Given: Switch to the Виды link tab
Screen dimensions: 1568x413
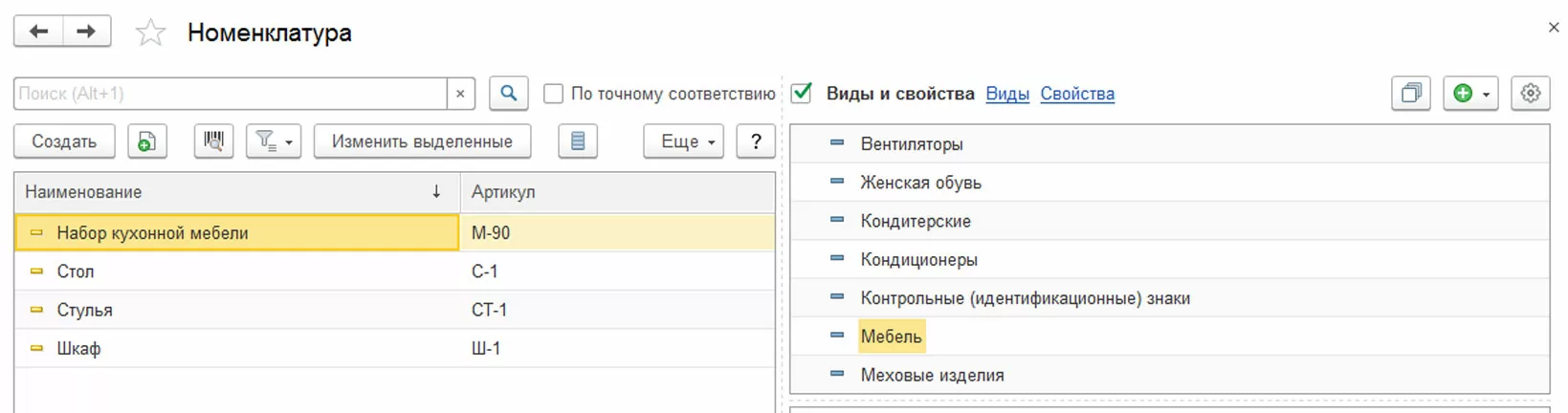Looking at the screenshot, I should coord(1007,94).
